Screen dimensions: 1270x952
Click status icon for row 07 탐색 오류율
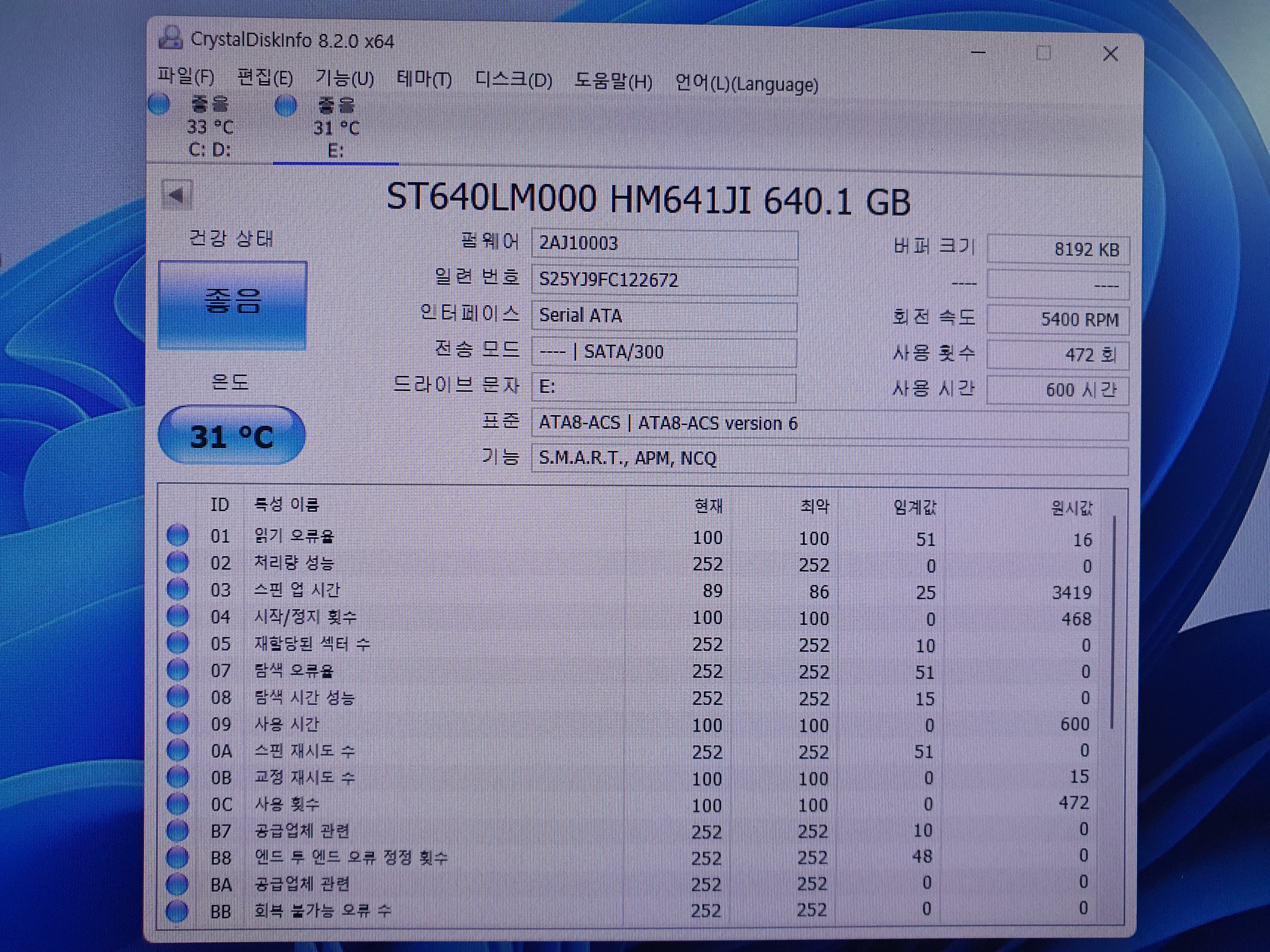[x=177, y=670]
